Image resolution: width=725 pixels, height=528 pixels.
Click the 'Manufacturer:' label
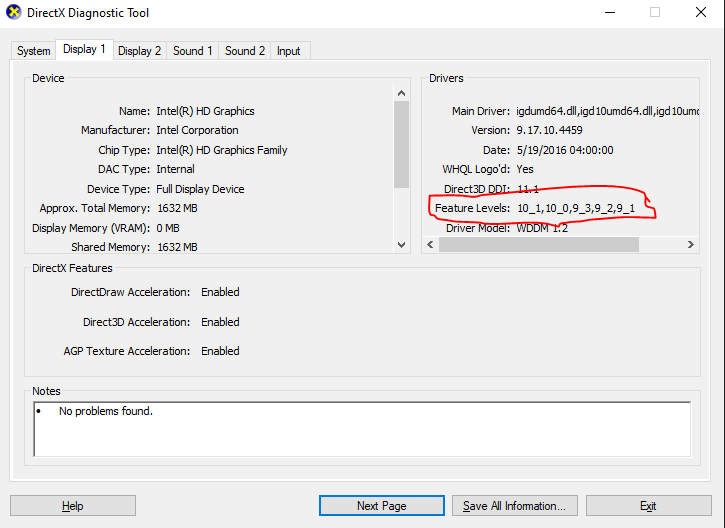[x=115, y=130]
